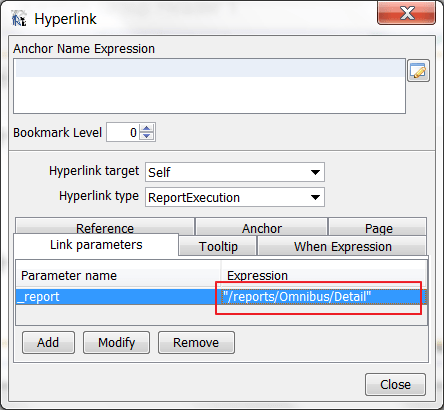Switch to the Page tab
Viewport: 444px width, 410px height.
[x=378, y=227]
